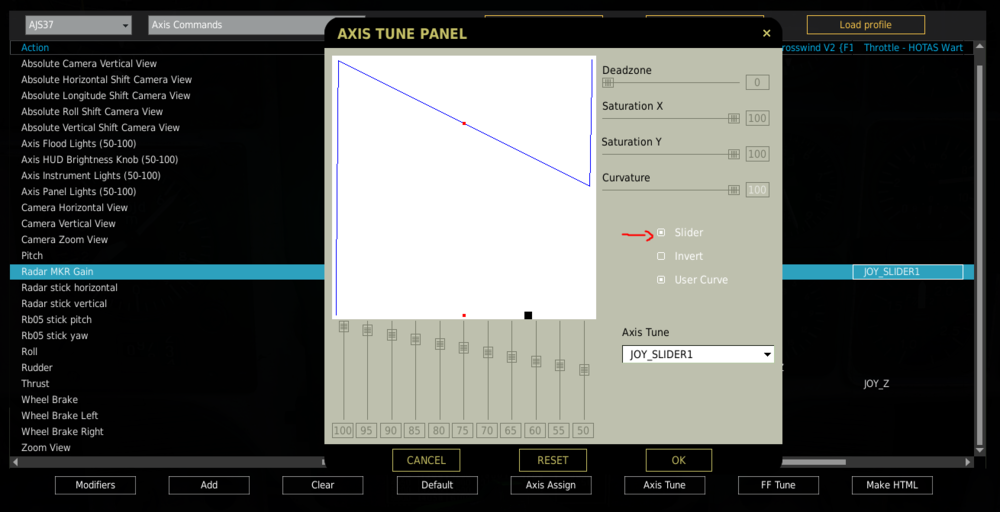Click the user curve slider labeled 95
Screen dimensions: 1000x512
367,330
